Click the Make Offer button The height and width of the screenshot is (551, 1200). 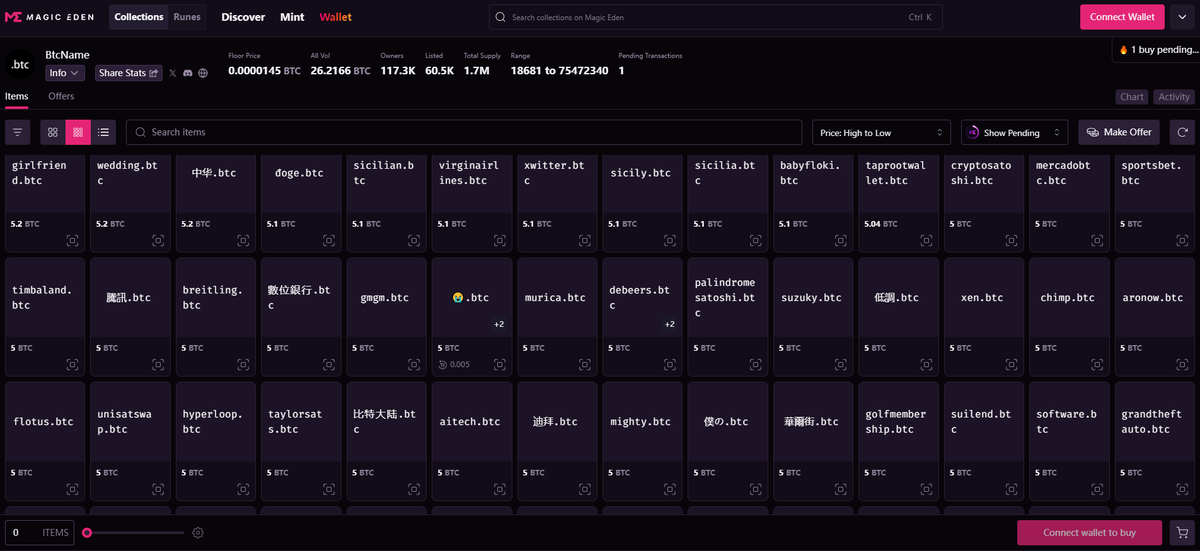(x=1120, y=132)
